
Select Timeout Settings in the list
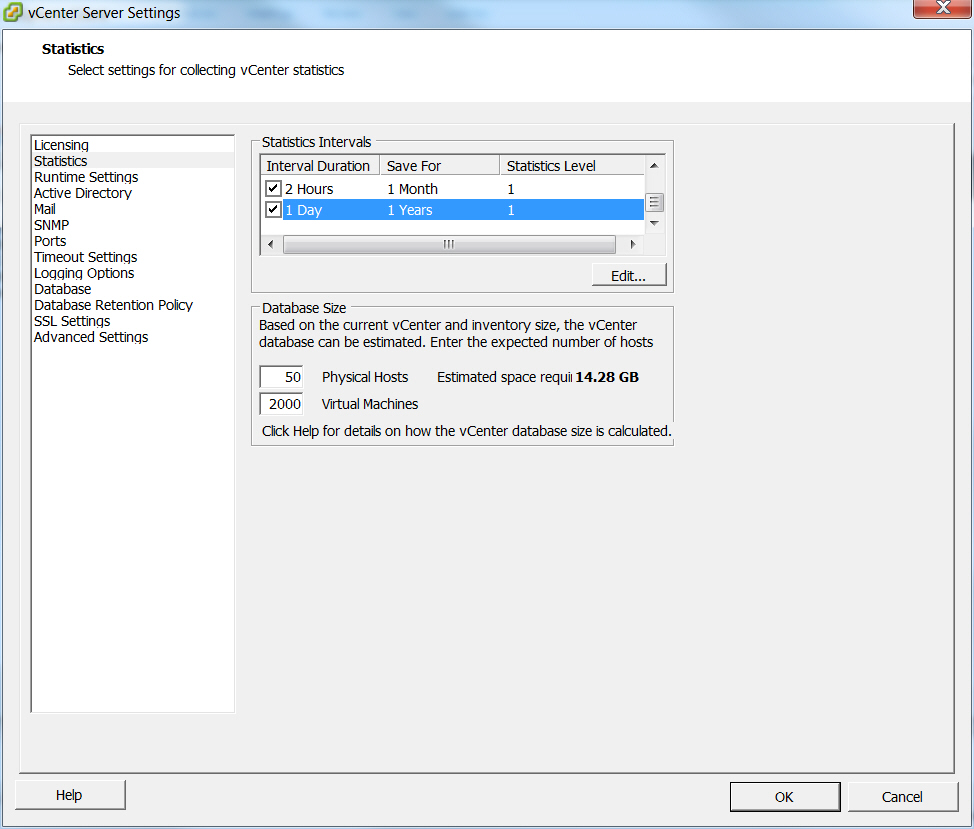(x=85, y=257)
